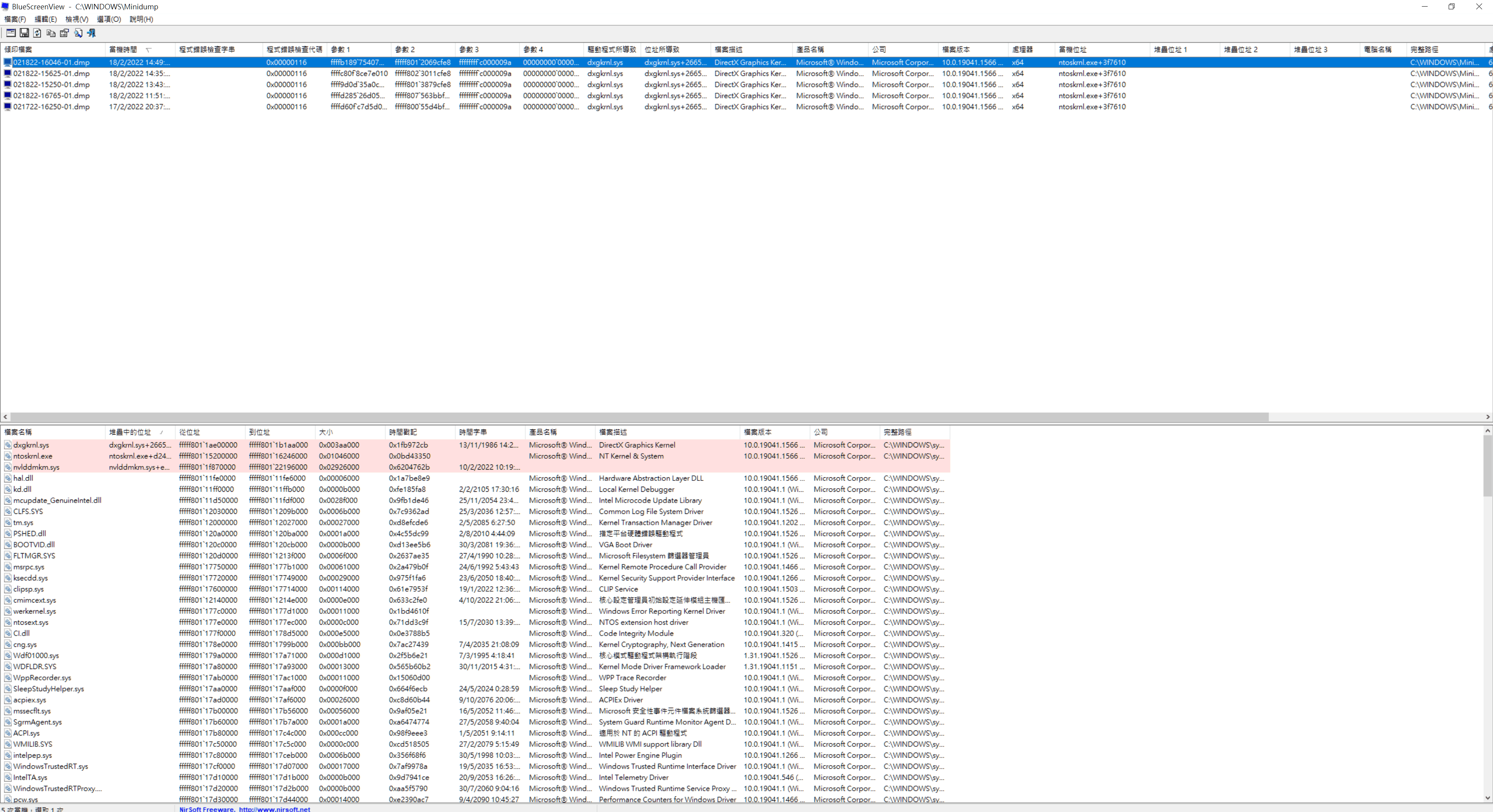The width and height of the screenshot is (1493, 812).
Task: Open the Properties toolbar icon
Action: pos(64,33)
